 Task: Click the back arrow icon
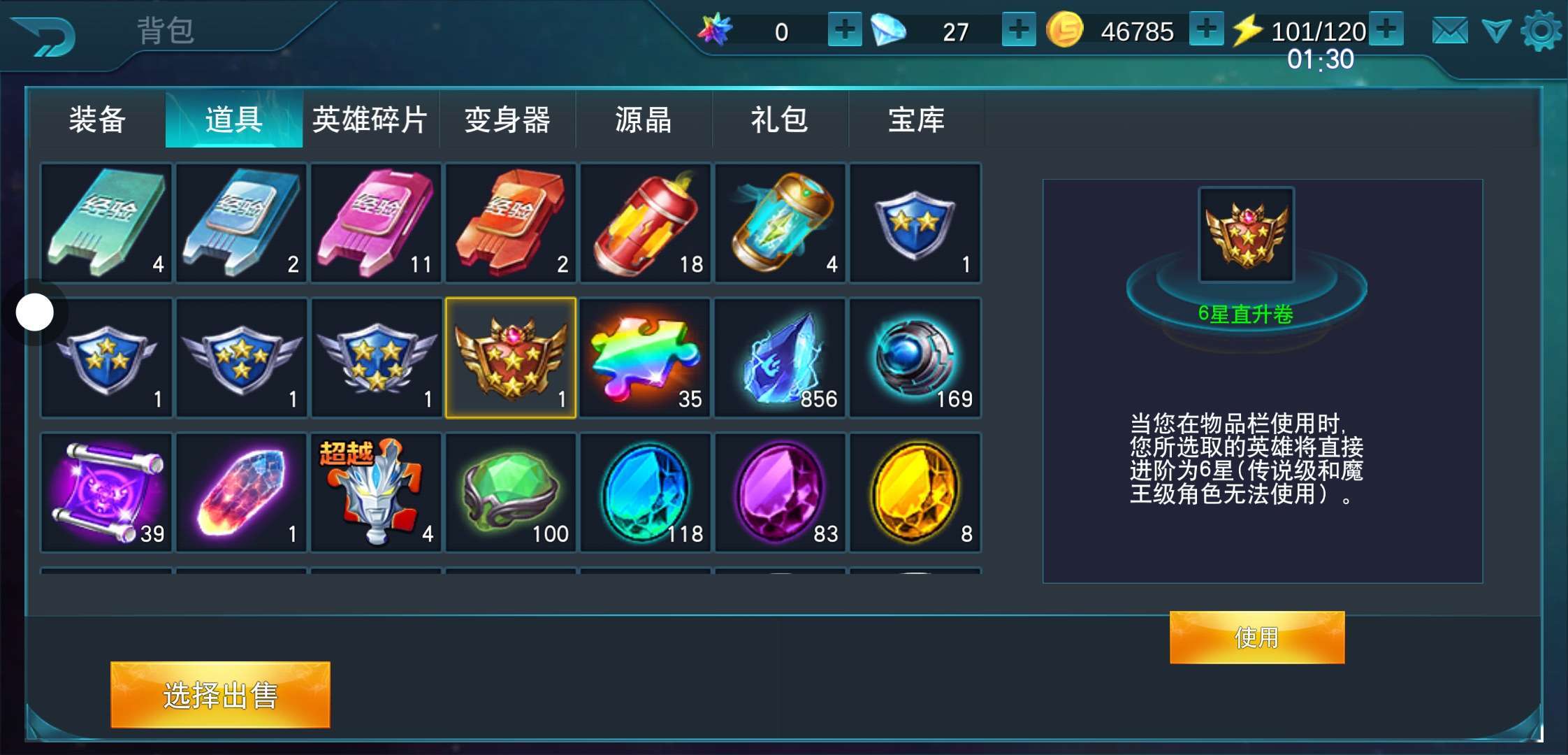(x=44, y=35)
